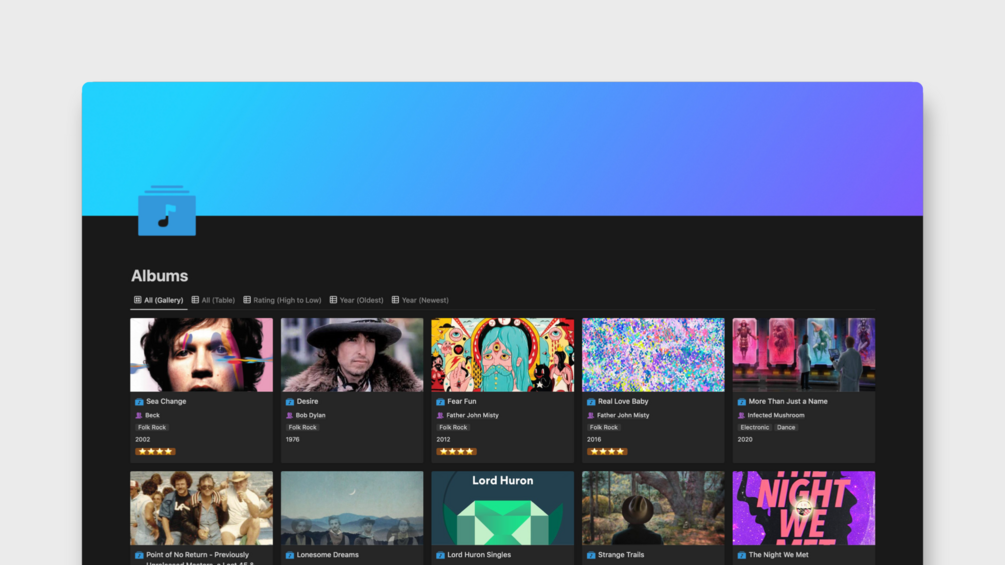Open the Bob Dylan artist link
The image size is (1005, 565).
[x=311, y=415]
